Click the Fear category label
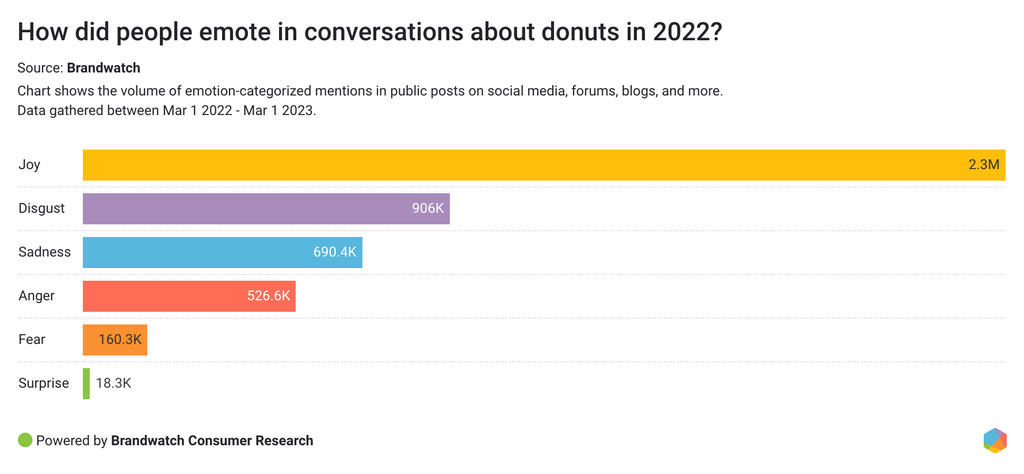The image size is (1024, 474). [x=31, y=340]
